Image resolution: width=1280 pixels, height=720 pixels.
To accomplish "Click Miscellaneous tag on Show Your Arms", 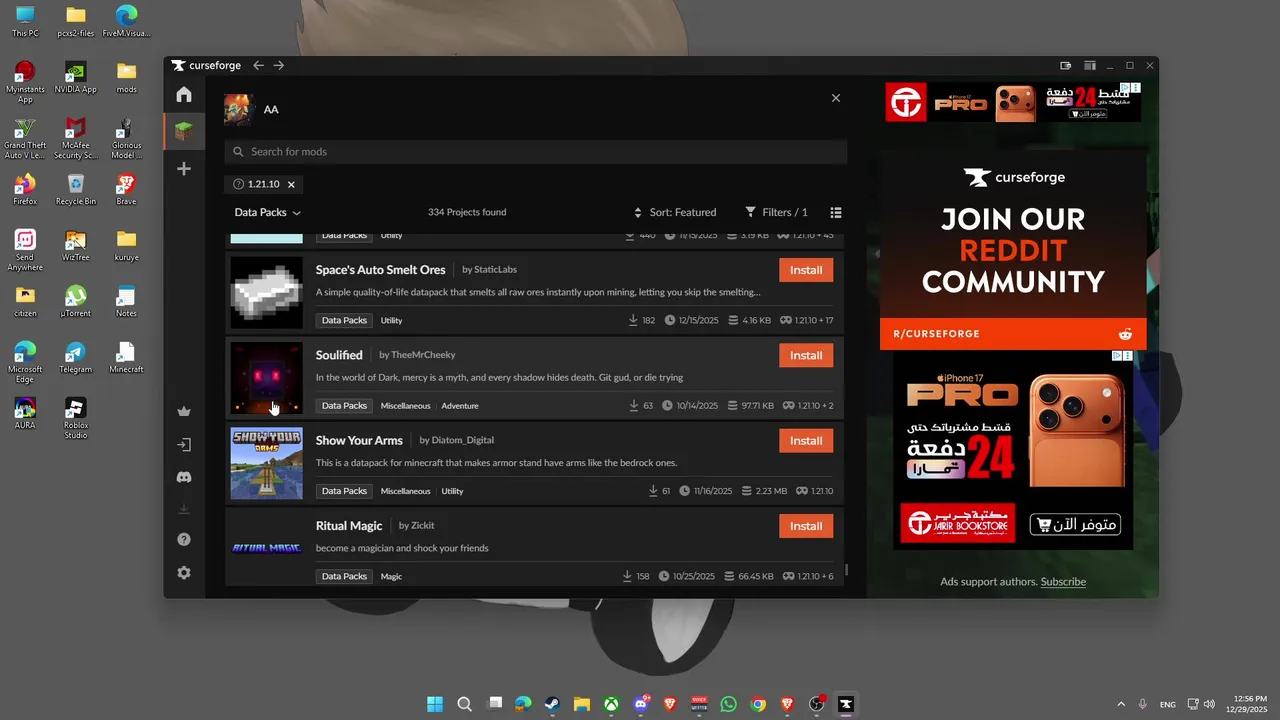I will [x=405, y=491].
